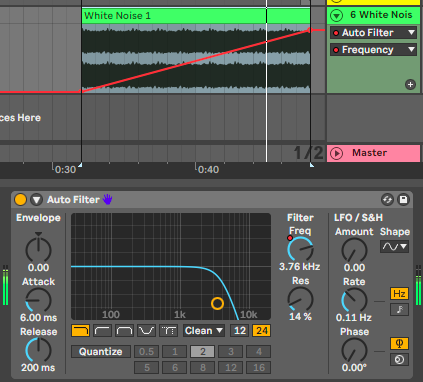The width and height of the screenshot is (423, 382).
Task: Click the LFO Amount knob
Action: tap(354, 250)
